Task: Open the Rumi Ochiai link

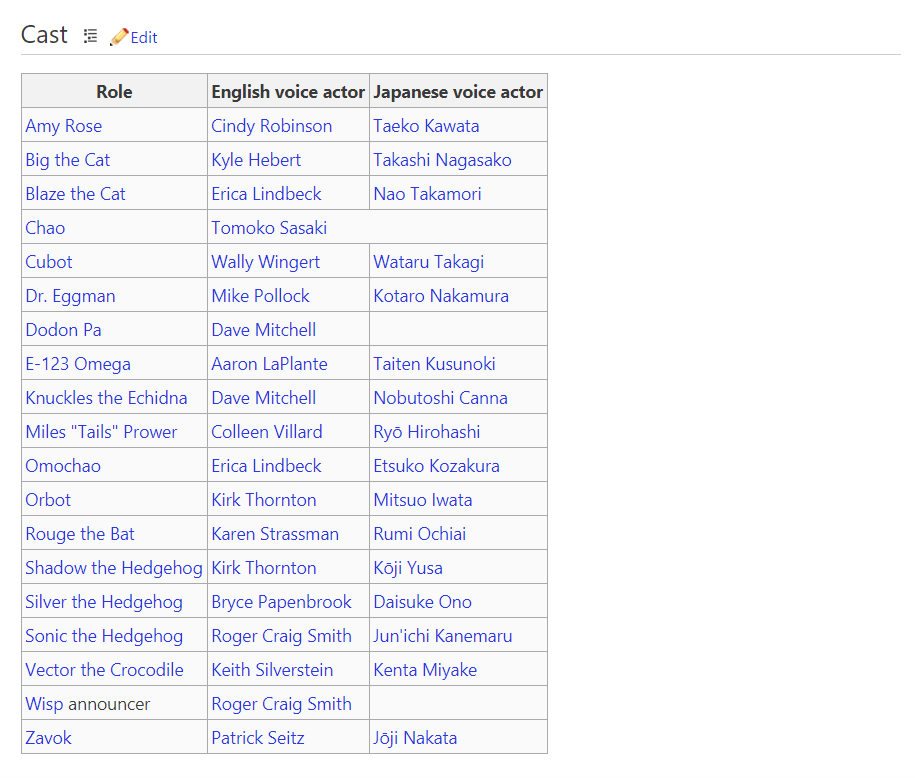Action: [x=420, y=534]
